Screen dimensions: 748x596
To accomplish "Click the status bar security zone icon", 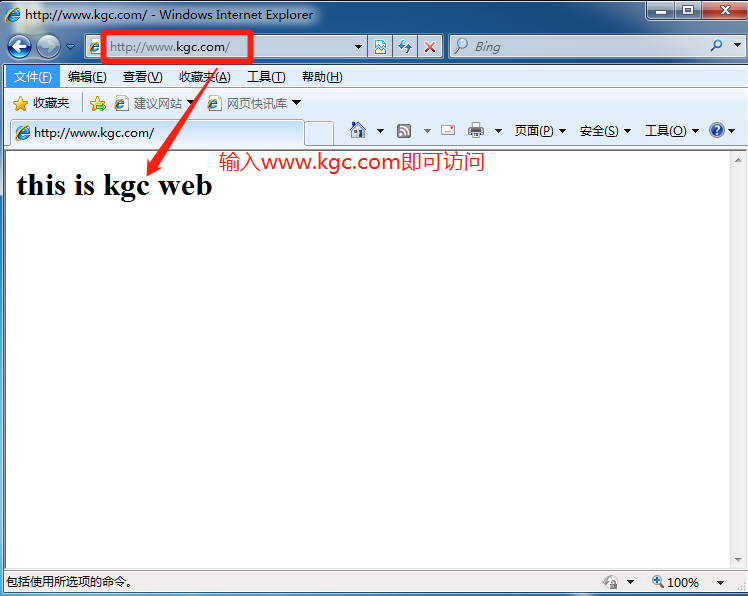I will tap(611, 582).
